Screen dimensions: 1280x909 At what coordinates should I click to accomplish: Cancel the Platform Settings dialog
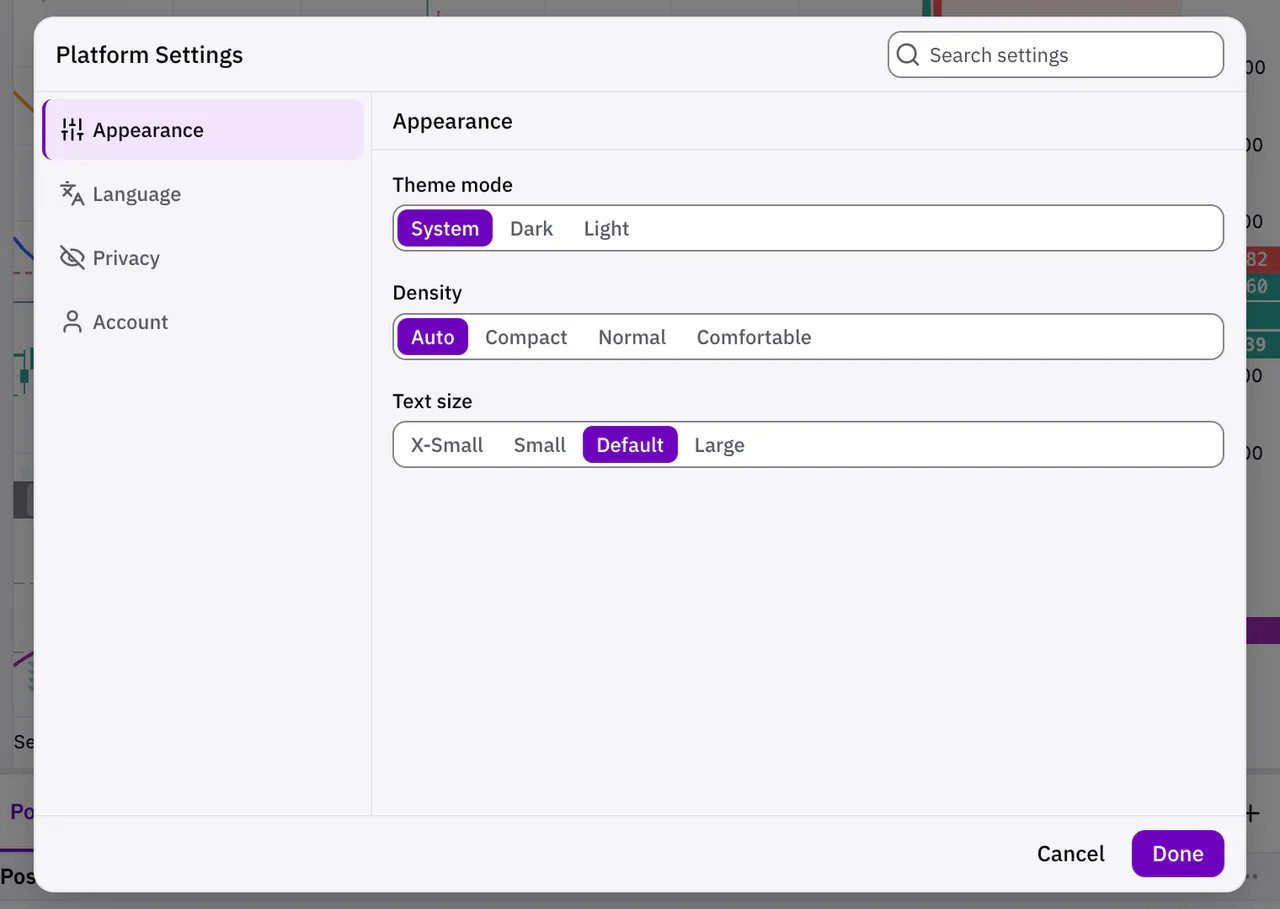pos(1071,854)
